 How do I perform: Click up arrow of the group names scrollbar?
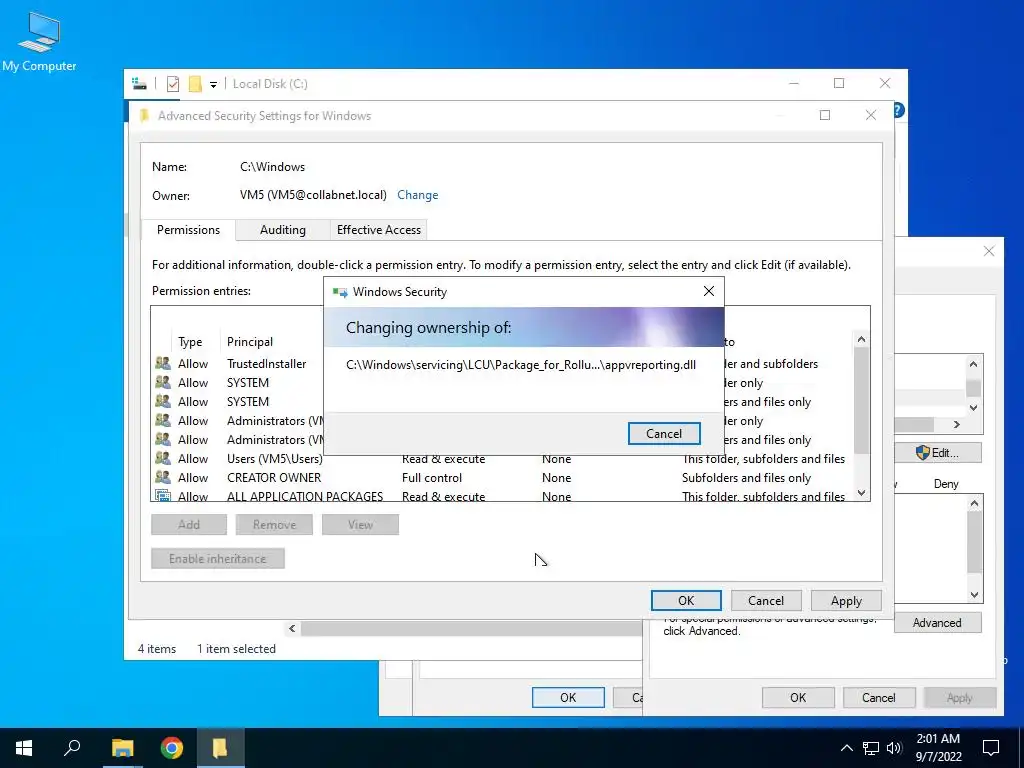coord(973,364)
